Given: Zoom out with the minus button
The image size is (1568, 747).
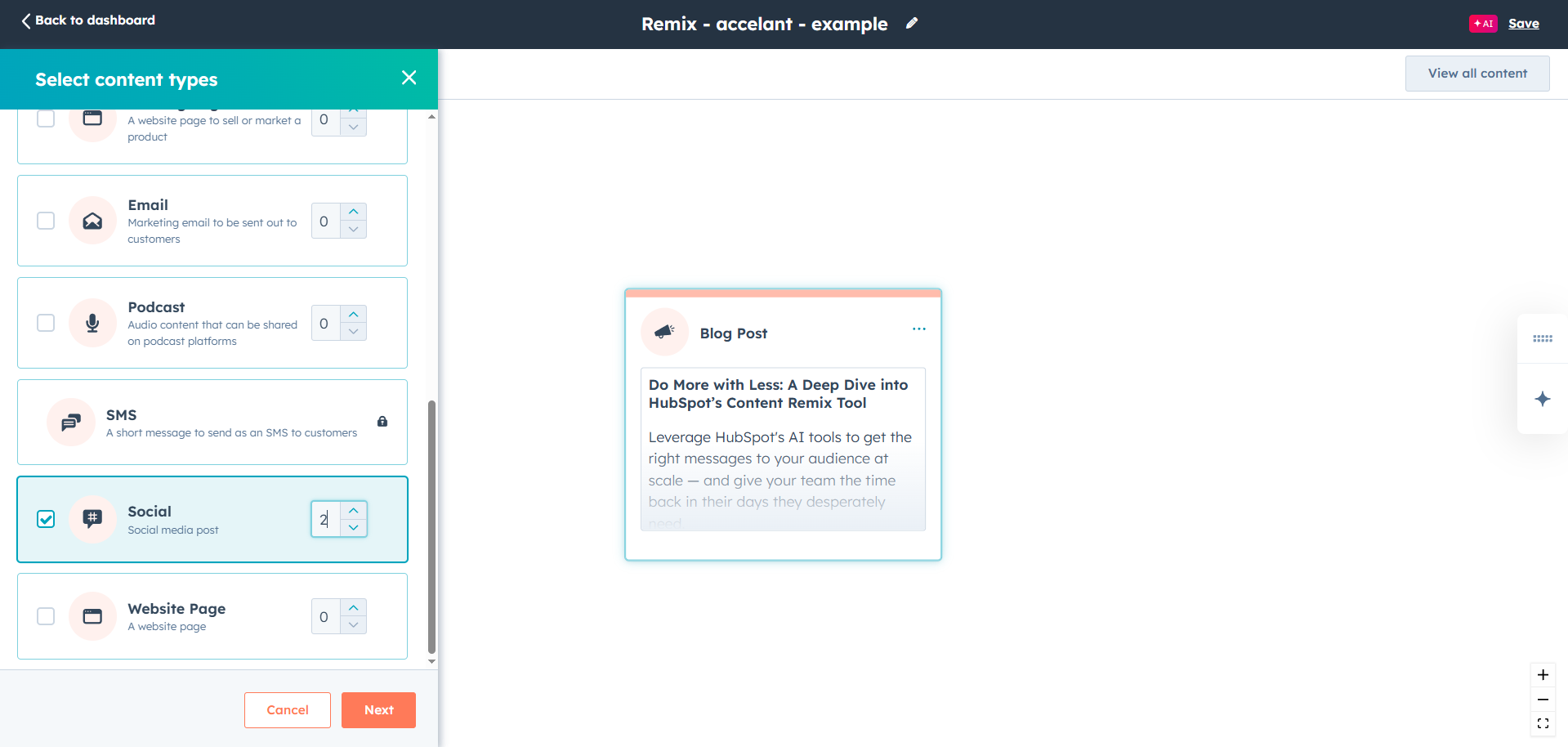Looking at the screenshot, I should (1543, 700).
